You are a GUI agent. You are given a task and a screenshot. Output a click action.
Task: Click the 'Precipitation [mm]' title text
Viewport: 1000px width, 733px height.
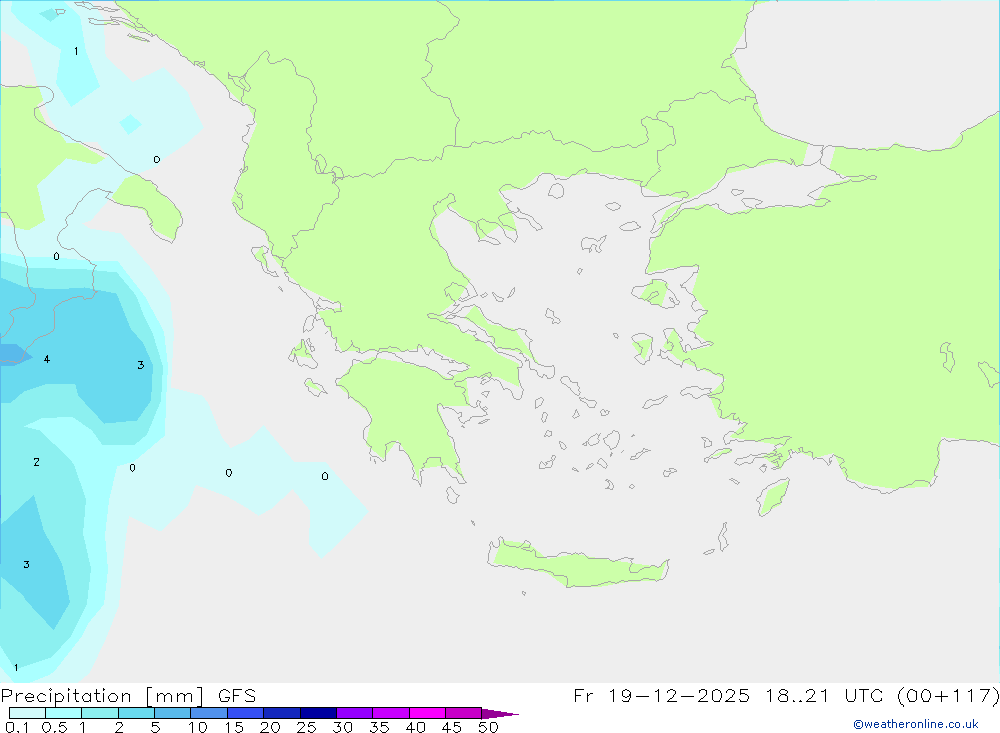102,696
